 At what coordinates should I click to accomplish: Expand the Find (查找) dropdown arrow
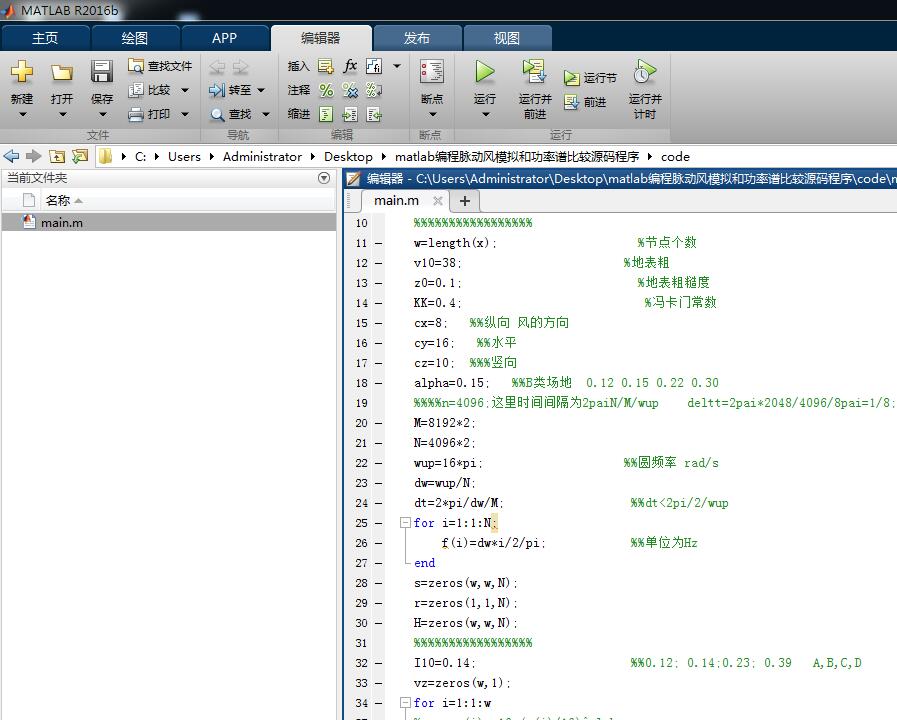click(x=265, y=114)
